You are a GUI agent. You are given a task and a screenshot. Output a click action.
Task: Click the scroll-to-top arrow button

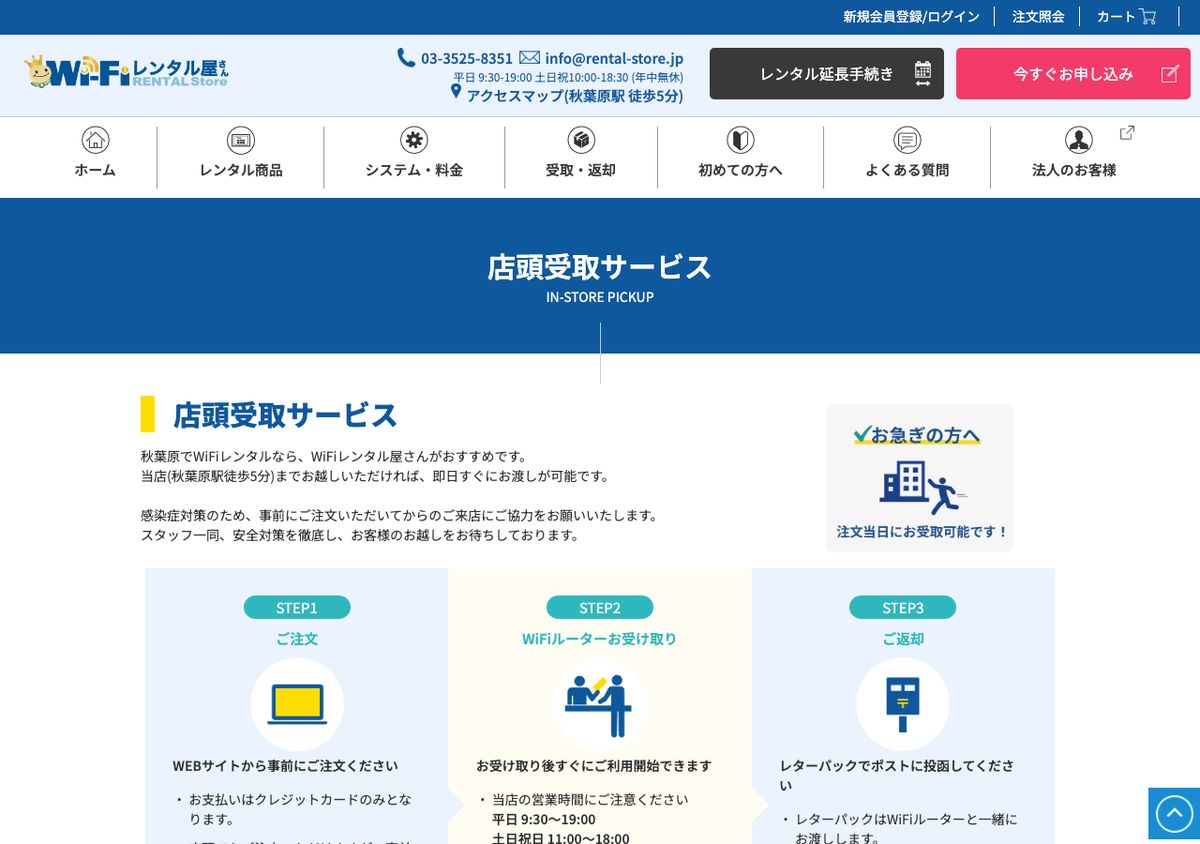1174,814
